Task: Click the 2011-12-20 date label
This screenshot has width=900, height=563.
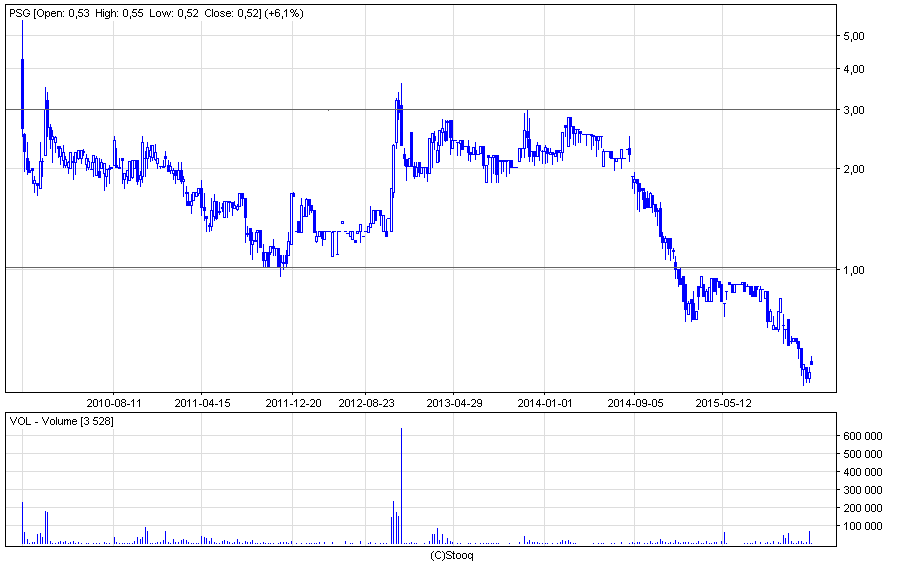Action: point(293,403)
